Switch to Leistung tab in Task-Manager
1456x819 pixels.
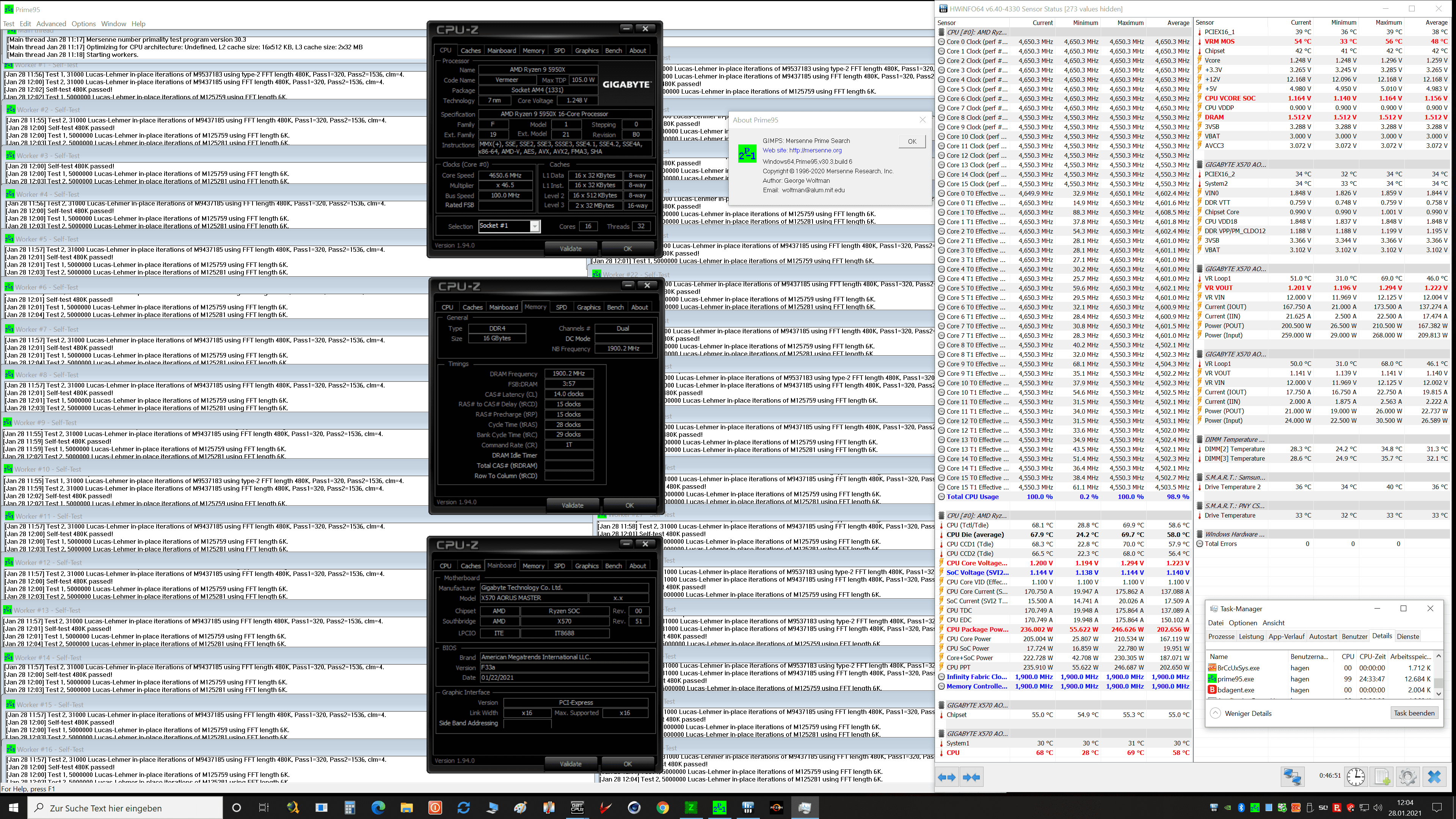(x=1251, y=637)
